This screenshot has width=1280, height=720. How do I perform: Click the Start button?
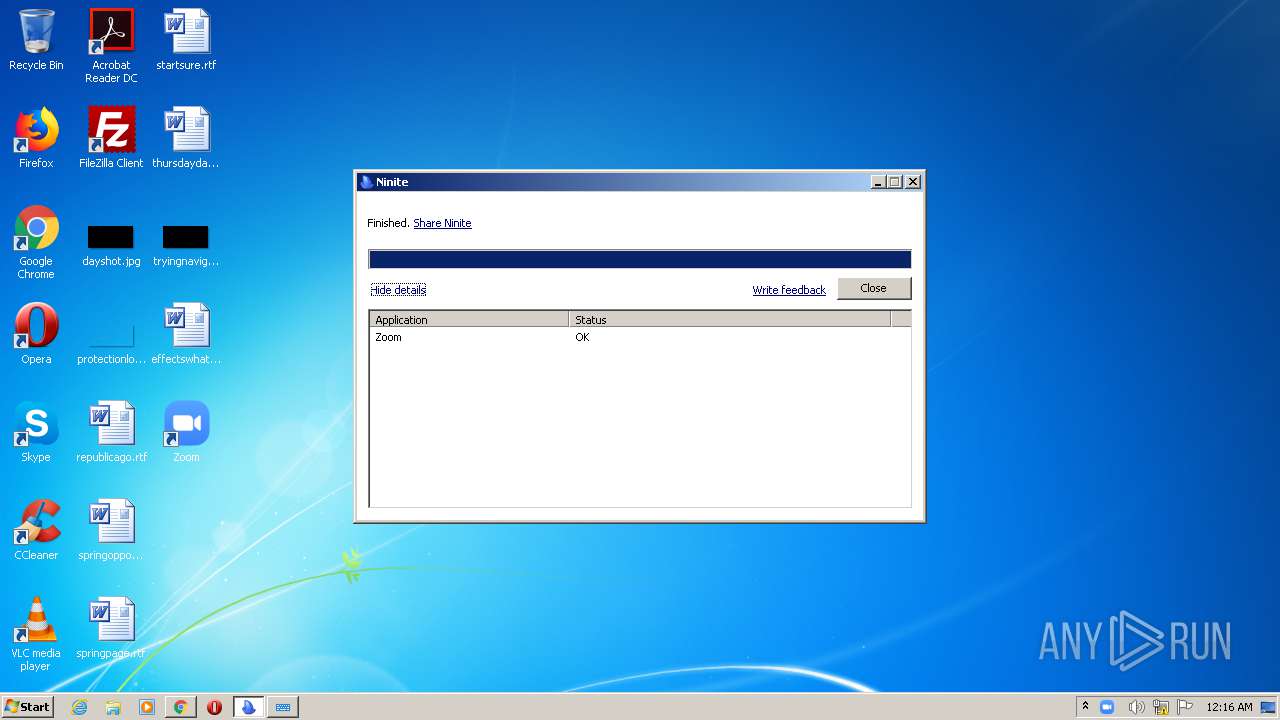(x=27, y=707)
